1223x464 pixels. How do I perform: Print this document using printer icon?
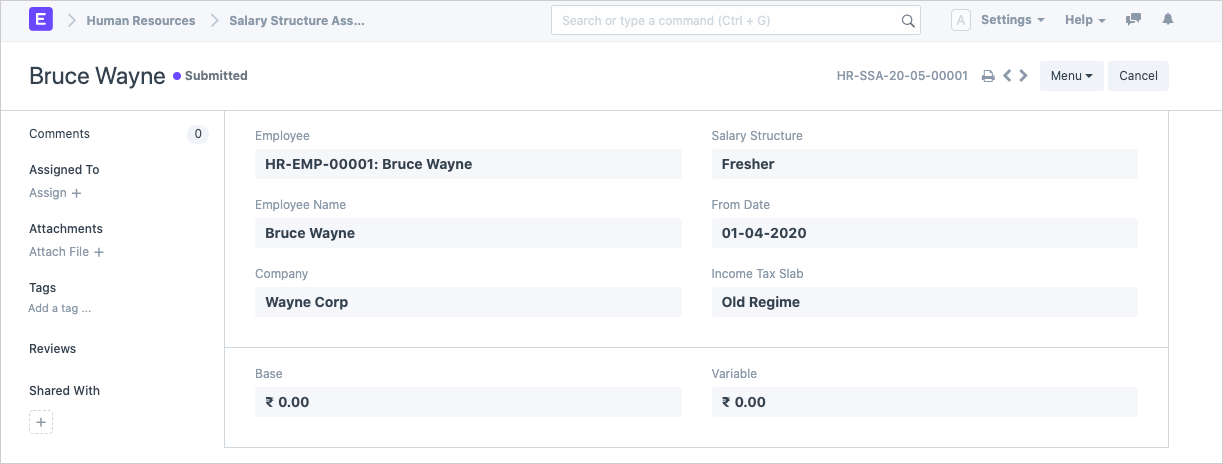988,76
